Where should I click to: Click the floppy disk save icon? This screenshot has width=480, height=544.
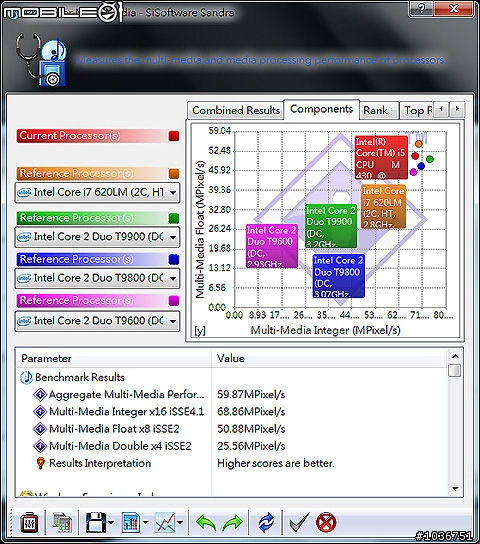coord(95,522)
